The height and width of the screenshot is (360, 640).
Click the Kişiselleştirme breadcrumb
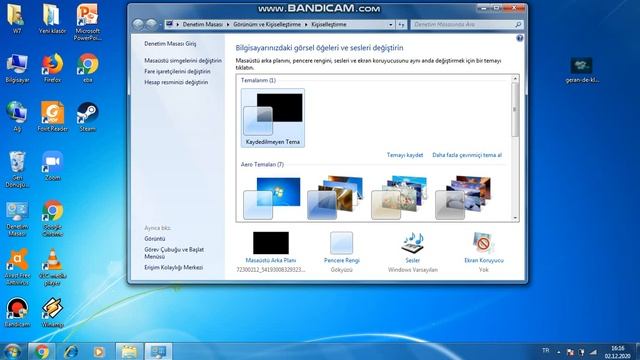(329, 24)
